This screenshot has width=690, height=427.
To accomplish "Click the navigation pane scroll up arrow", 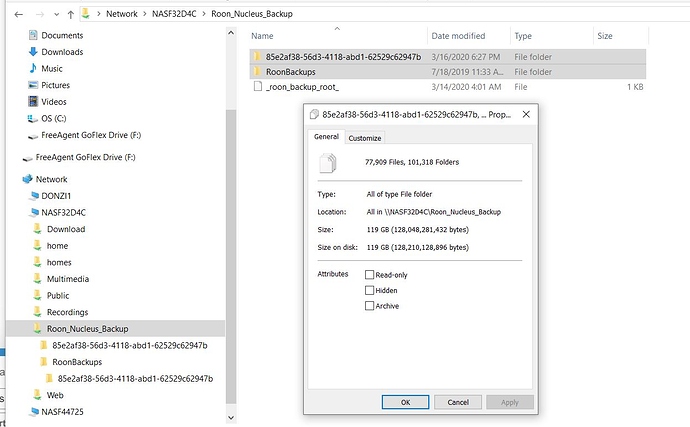I will pos(231,33).
